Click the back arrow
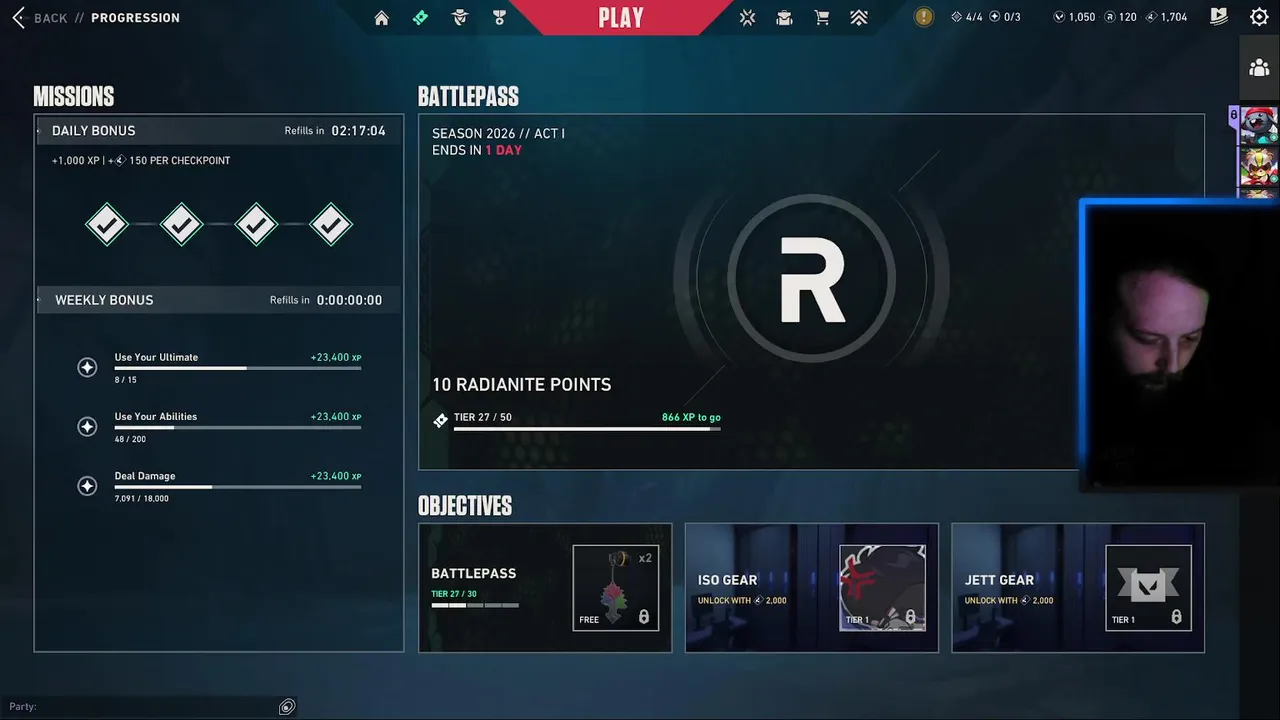Viewport: 1280px width, 720px height. click(18, 18)
